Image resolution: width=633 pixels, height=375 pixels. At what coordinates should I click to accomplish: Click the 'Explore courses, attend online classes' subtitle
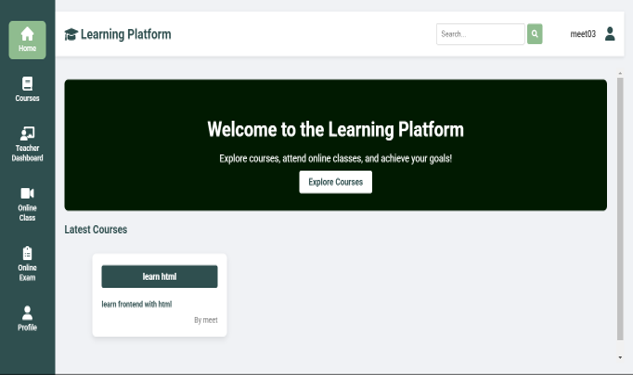[335, 158]
